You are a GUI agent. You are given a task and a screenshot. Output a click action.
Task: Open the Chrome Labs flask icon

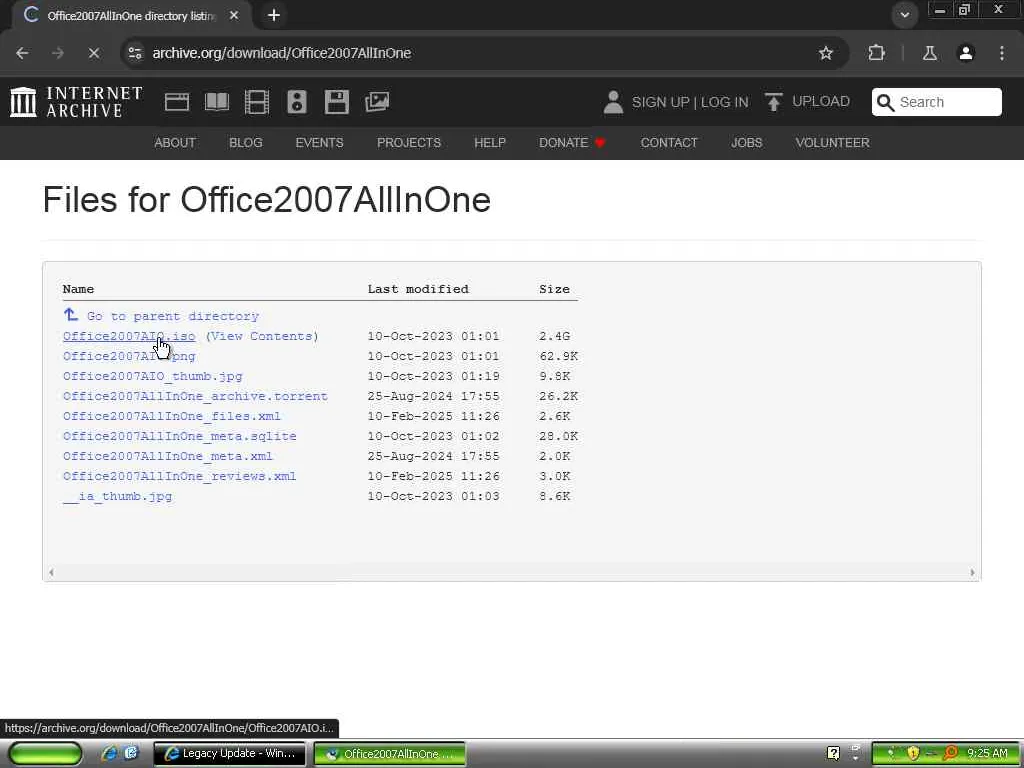(x=930, y=53)
